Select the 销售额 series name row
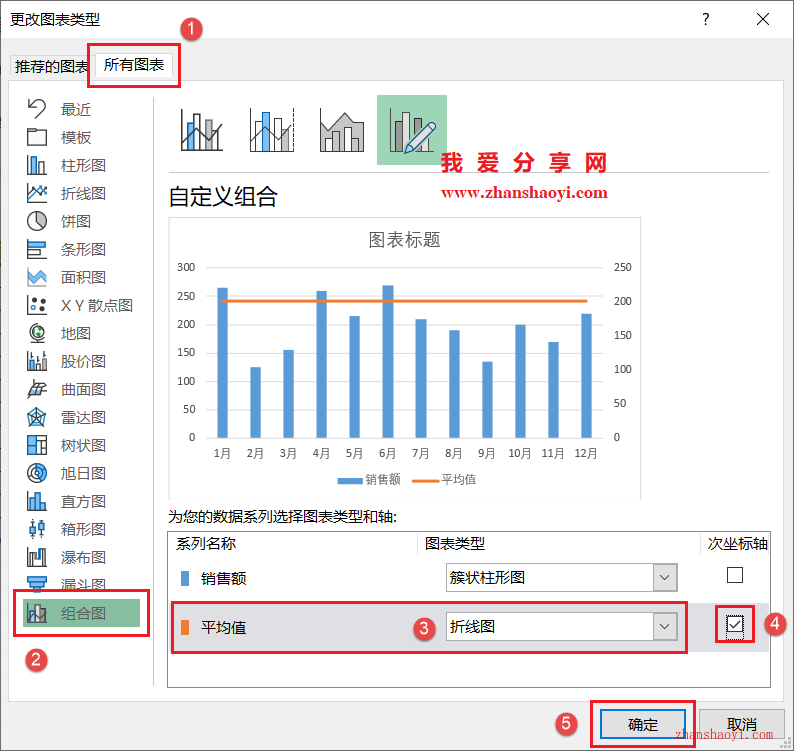The image size is (794, 751). click(224, 578)
